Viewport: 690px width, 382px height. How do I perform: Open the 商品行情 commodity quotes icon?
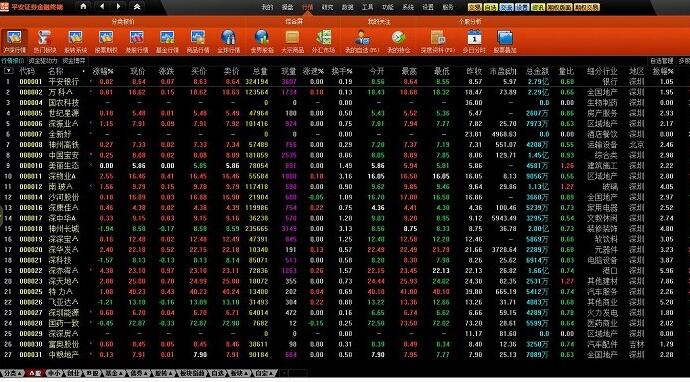(198, 41)
